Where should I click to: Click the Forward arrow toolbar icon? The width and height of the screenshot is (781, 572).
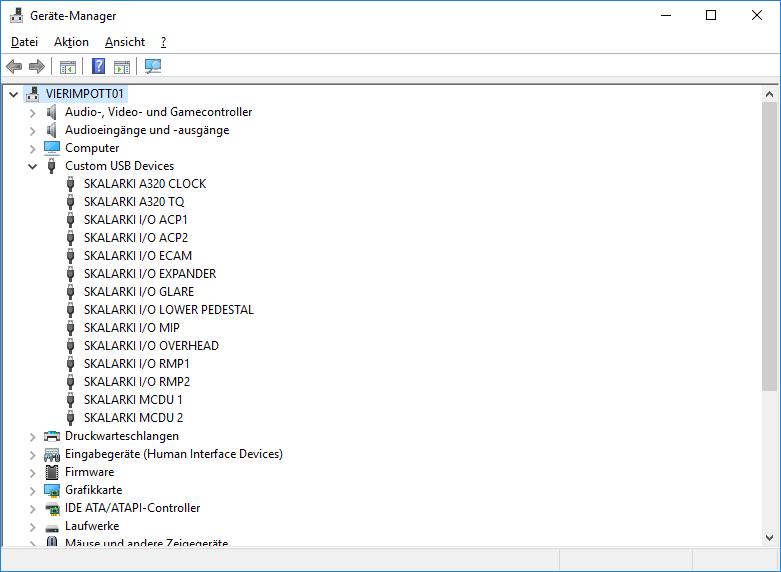[x=37, y=66]
